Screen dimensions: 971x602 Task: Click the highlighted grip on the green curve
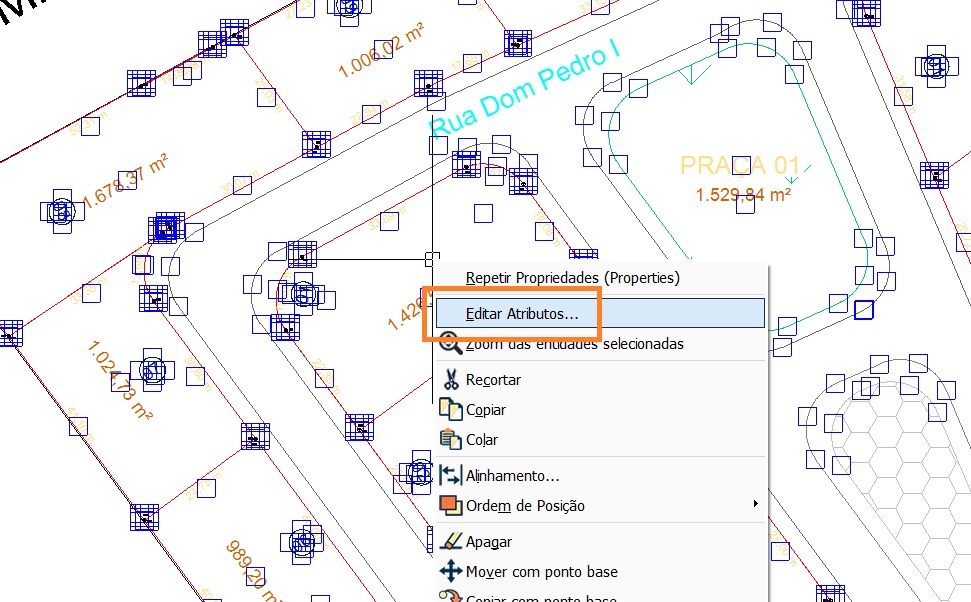[x=865, y=310]
